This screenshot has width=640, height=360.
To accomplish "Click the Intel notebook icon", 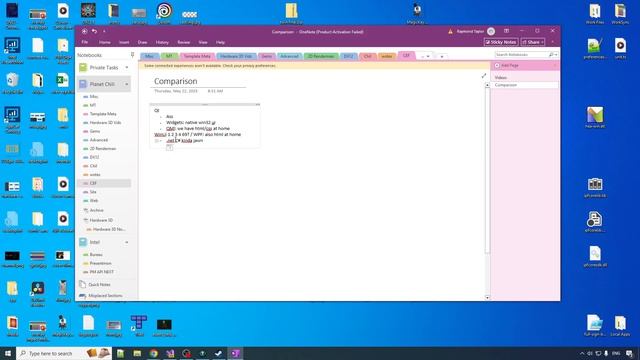I will [83, 242].
